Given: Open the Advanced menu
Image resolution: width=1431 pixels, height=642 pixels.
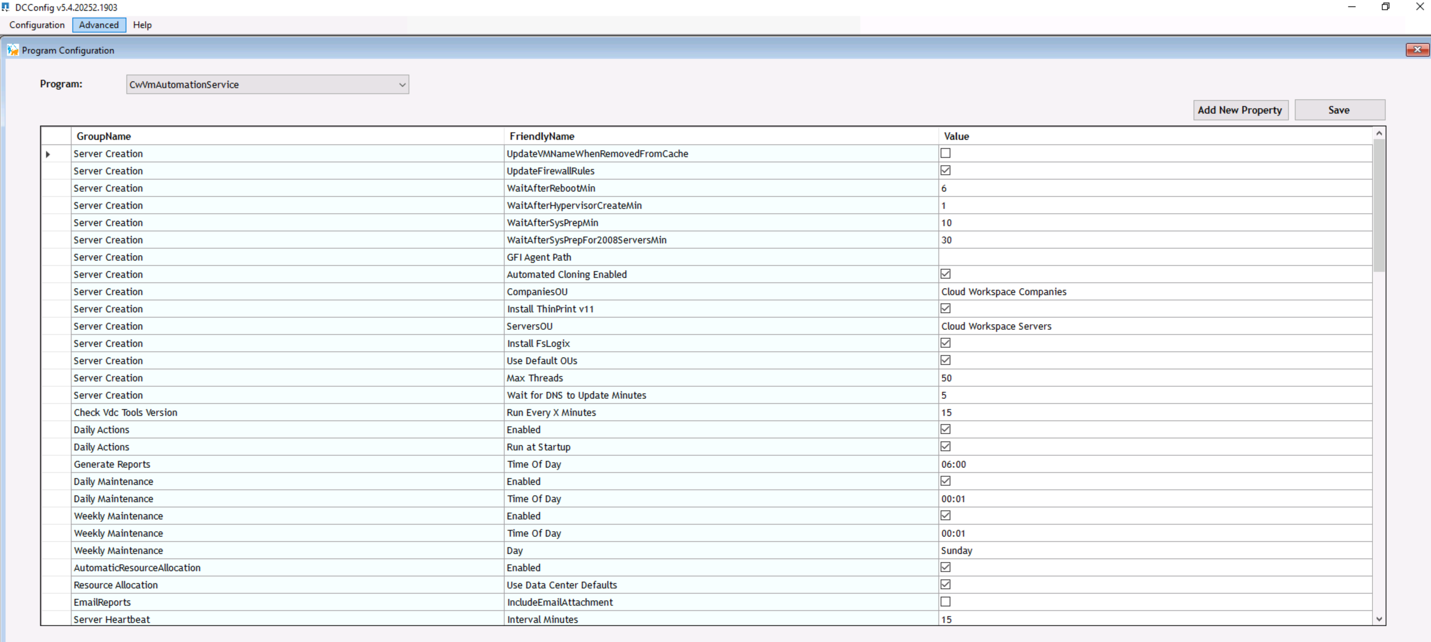Looking at the screenshot, I should pyautogui.click(x=99, y=25).
